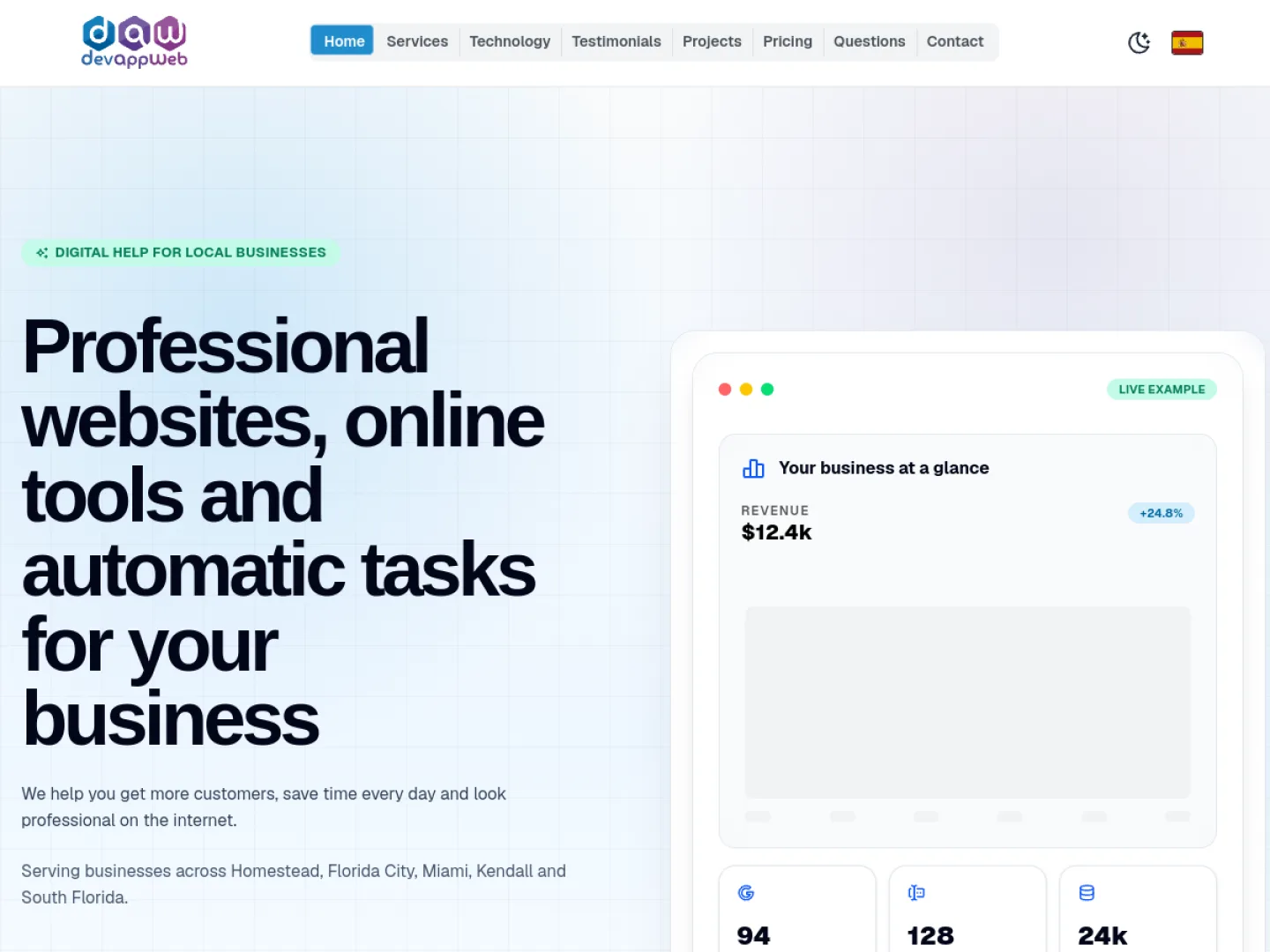This screenshot has height=952, width=1270.
Task: Click the bar chart icon beside Your business
Action: tap(753, 468)
